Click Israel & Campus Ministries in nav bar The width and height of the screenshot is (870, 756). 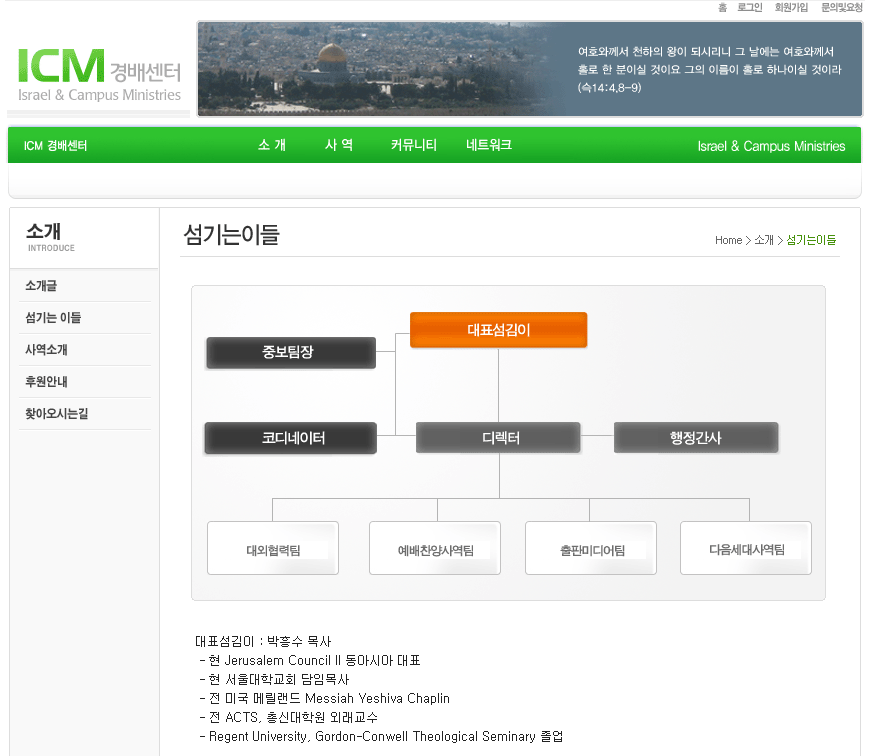point(771,146)
